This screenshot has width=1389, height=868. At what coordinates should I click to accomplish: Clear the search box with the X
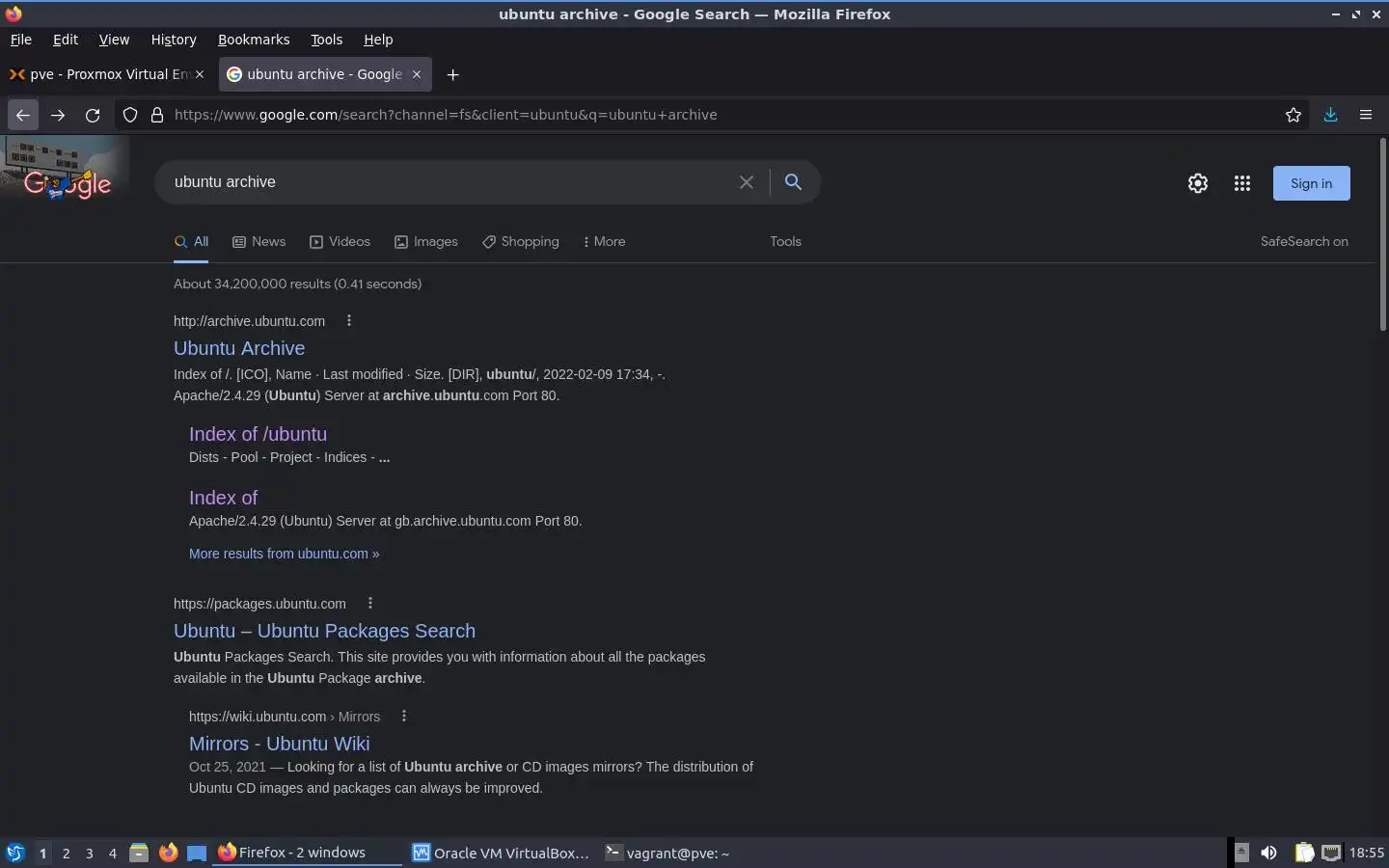point(747,182)
